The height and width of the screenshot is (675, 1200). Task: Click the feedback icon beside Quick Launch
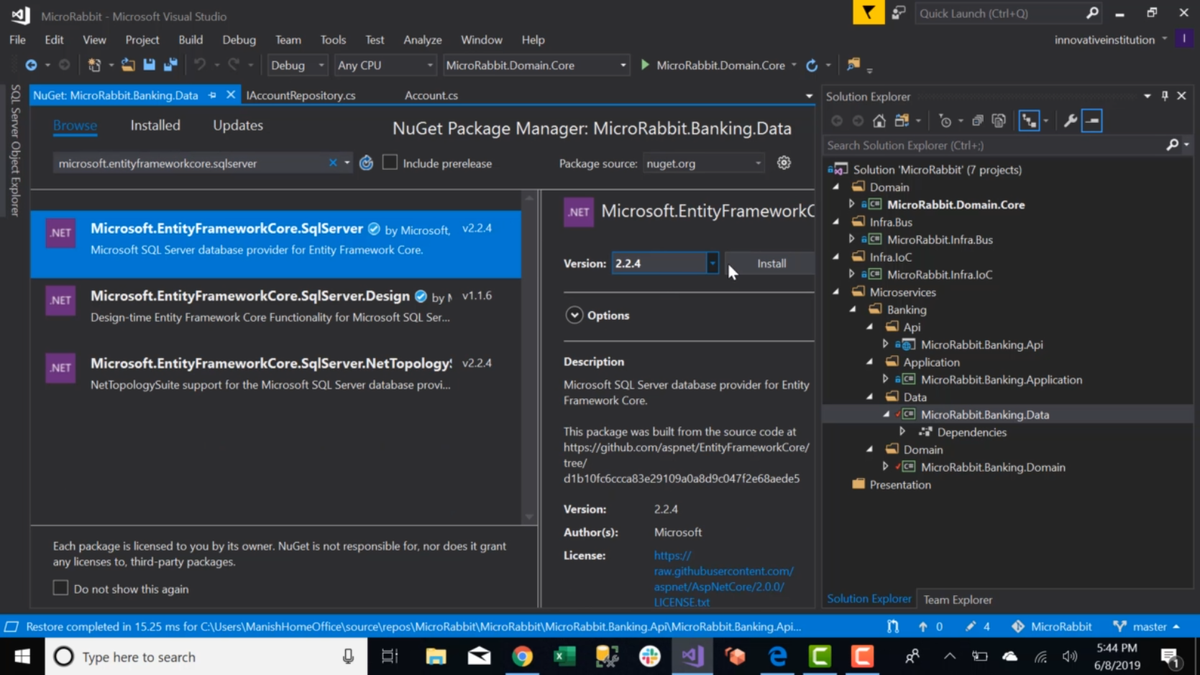pyautogui.click(x=898, y=13)
